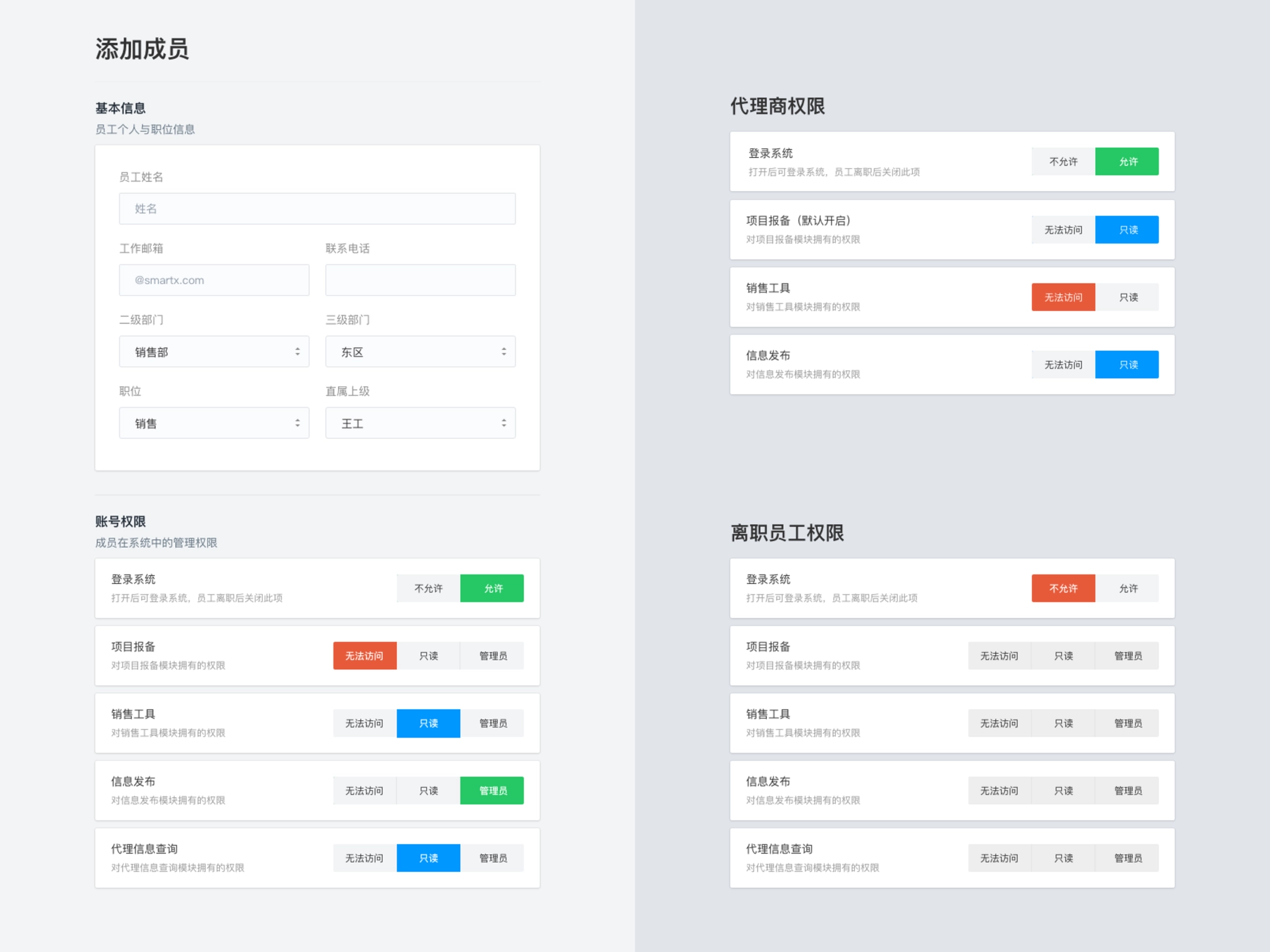Image resolution: width=1270 pixels, height=952 pixels.
Task: Select 只读 for 代理商权限 销售工具
Action: tap(1127, 297)
